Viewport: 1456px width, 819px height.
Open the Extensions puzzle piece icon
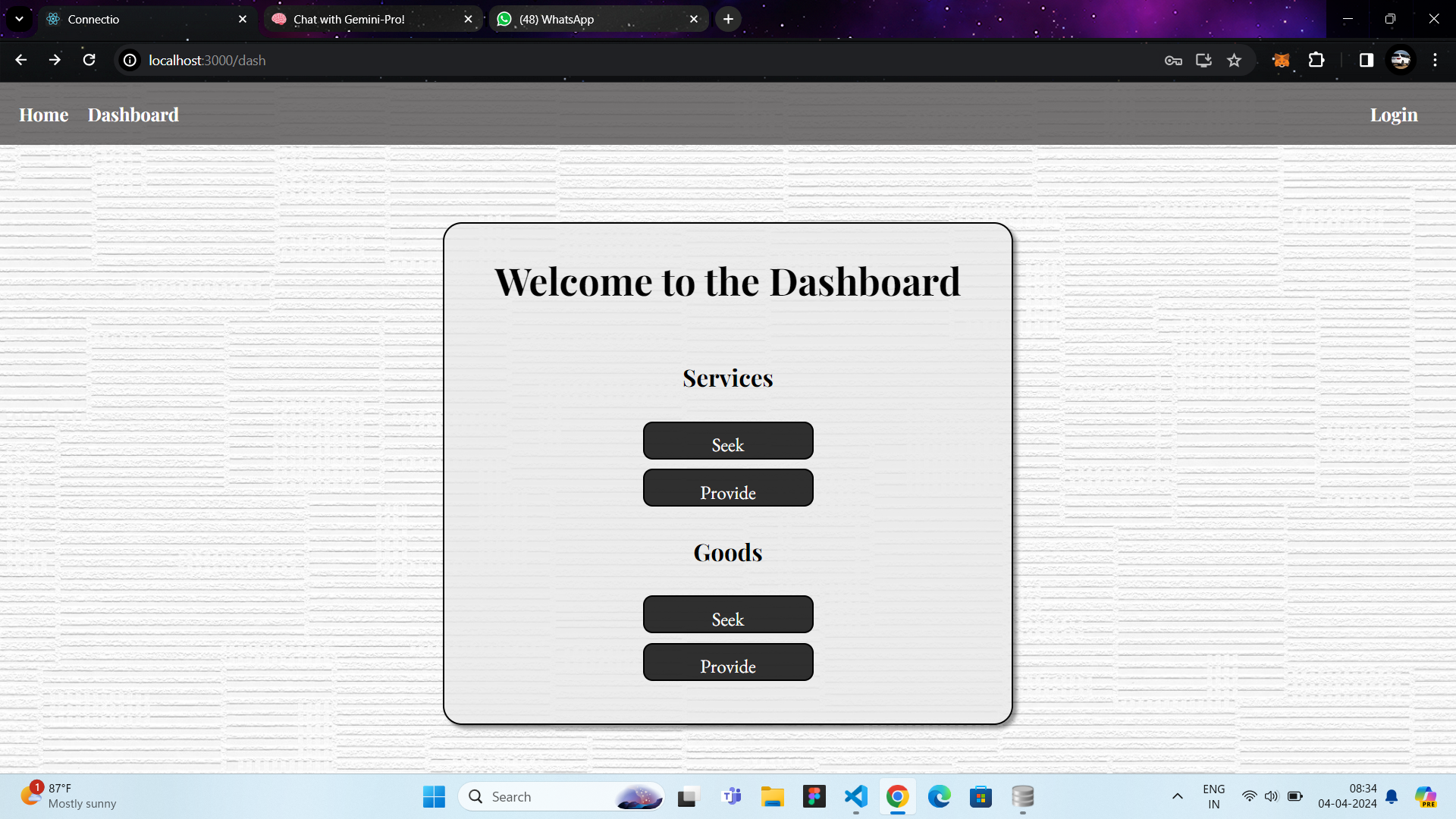point(1316,60)
